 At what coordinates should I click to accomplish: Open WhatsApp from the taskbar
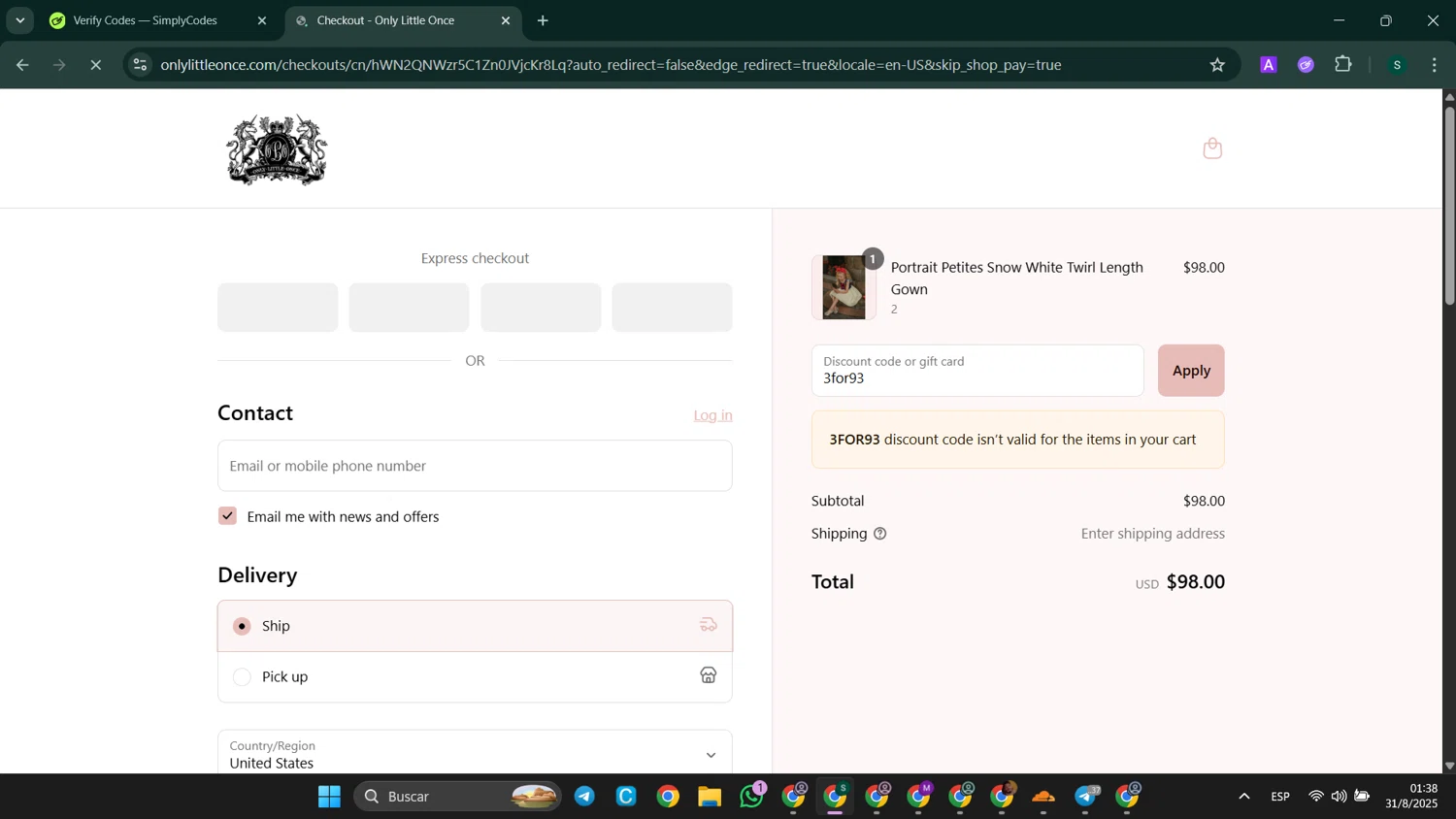[x=751, y=797]
